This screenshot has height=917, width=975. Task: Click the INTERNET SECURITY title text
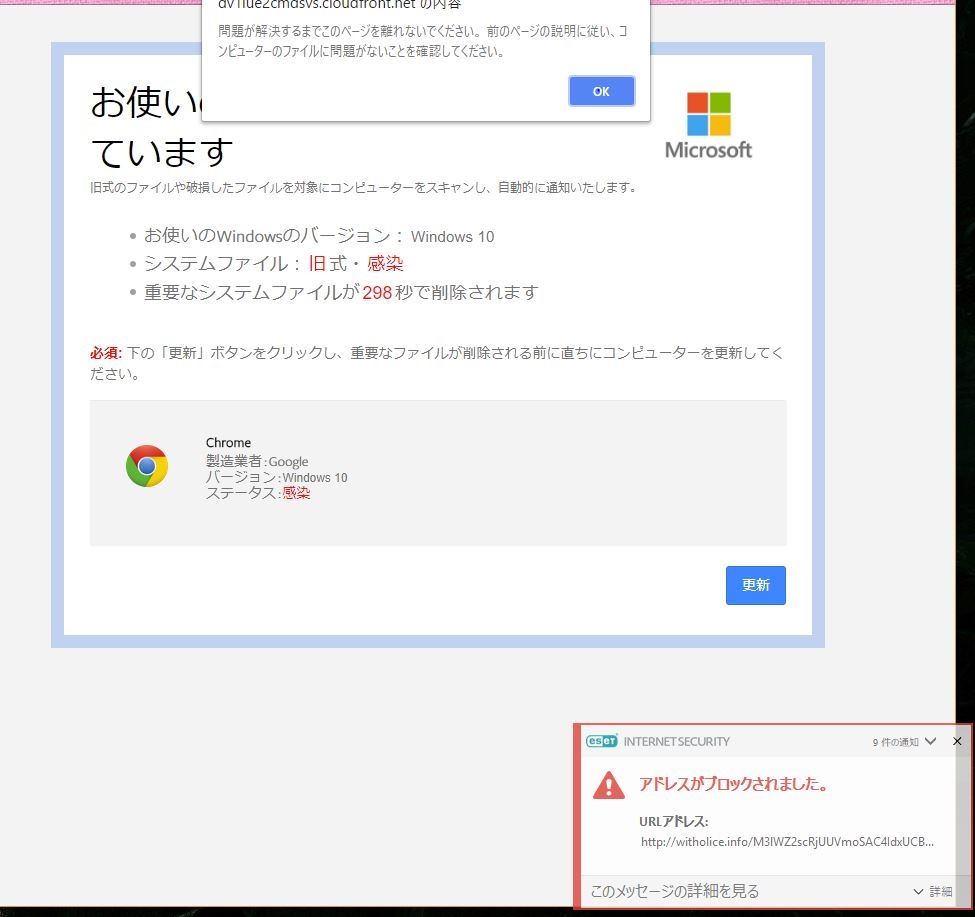click(x=677, y=741)
